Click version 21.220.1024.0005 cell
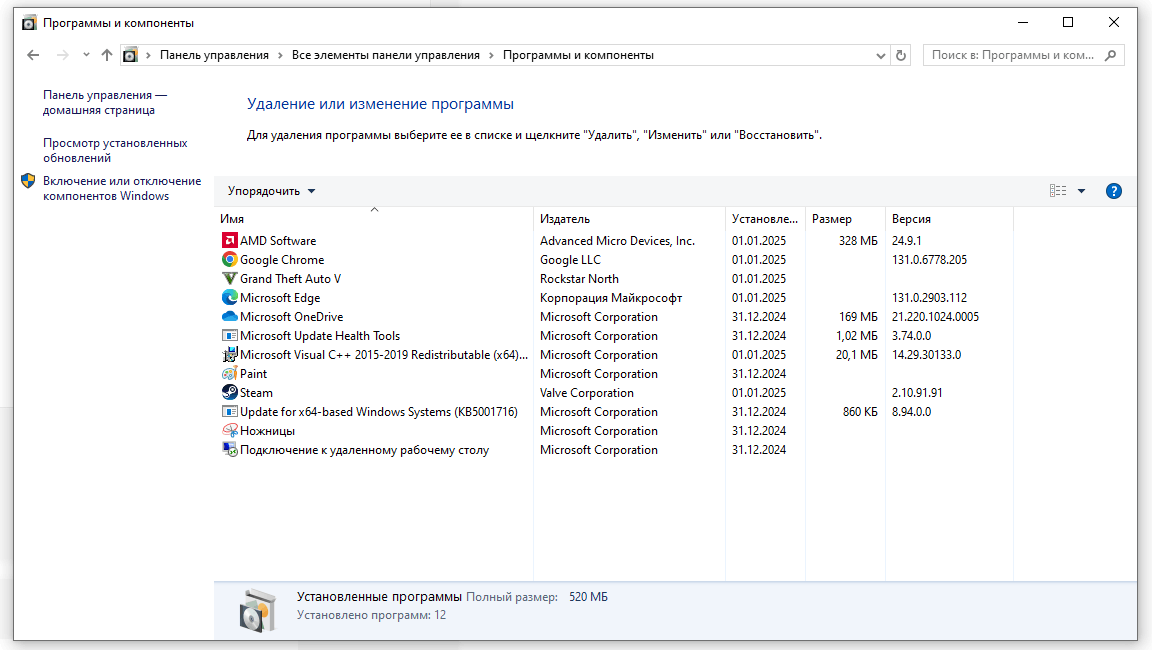Image resolution: width=1152 pixels, height=650 pixels. 935,317
